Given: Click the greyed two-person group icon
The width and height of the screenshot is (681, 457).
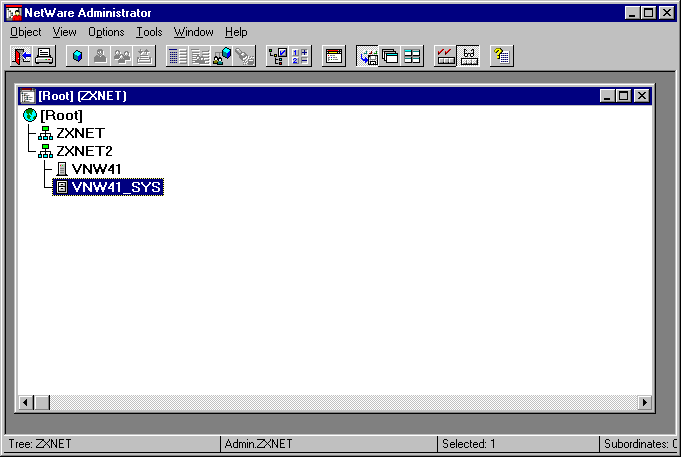Looking at the screenshot, I should (122, 56).
